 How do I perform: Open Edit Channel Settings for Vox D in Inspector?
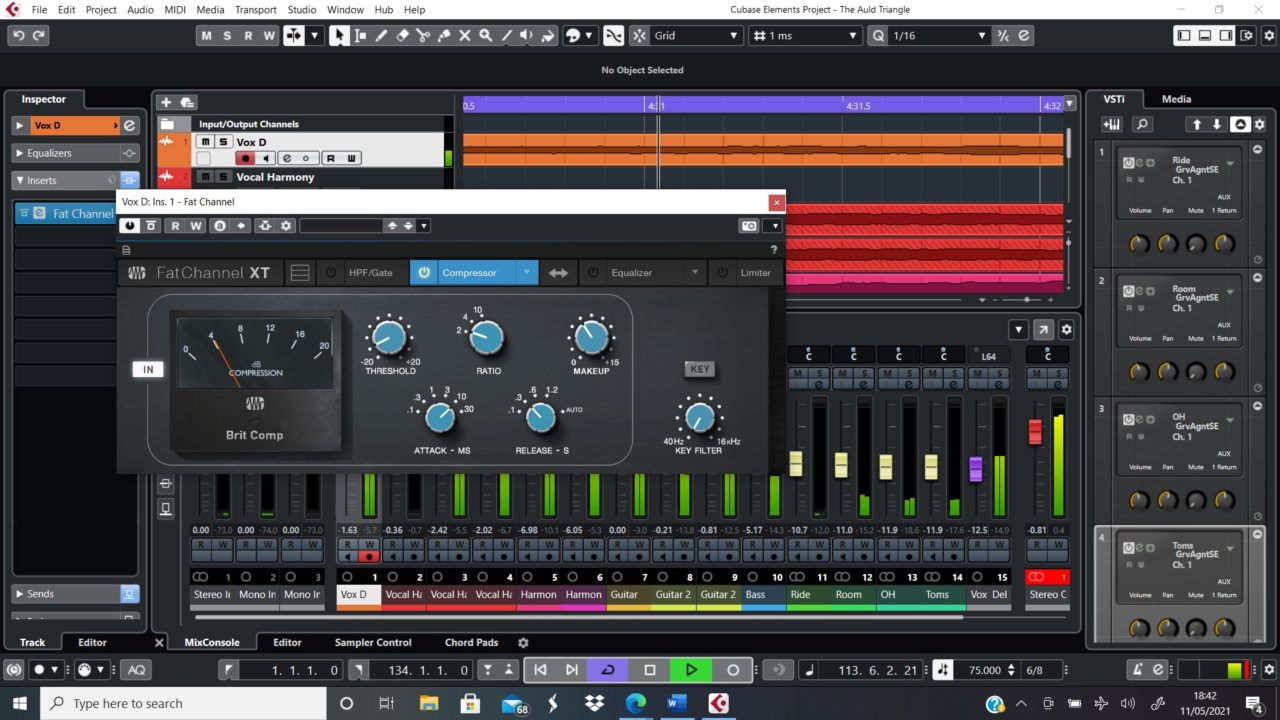tap(129, 125)
